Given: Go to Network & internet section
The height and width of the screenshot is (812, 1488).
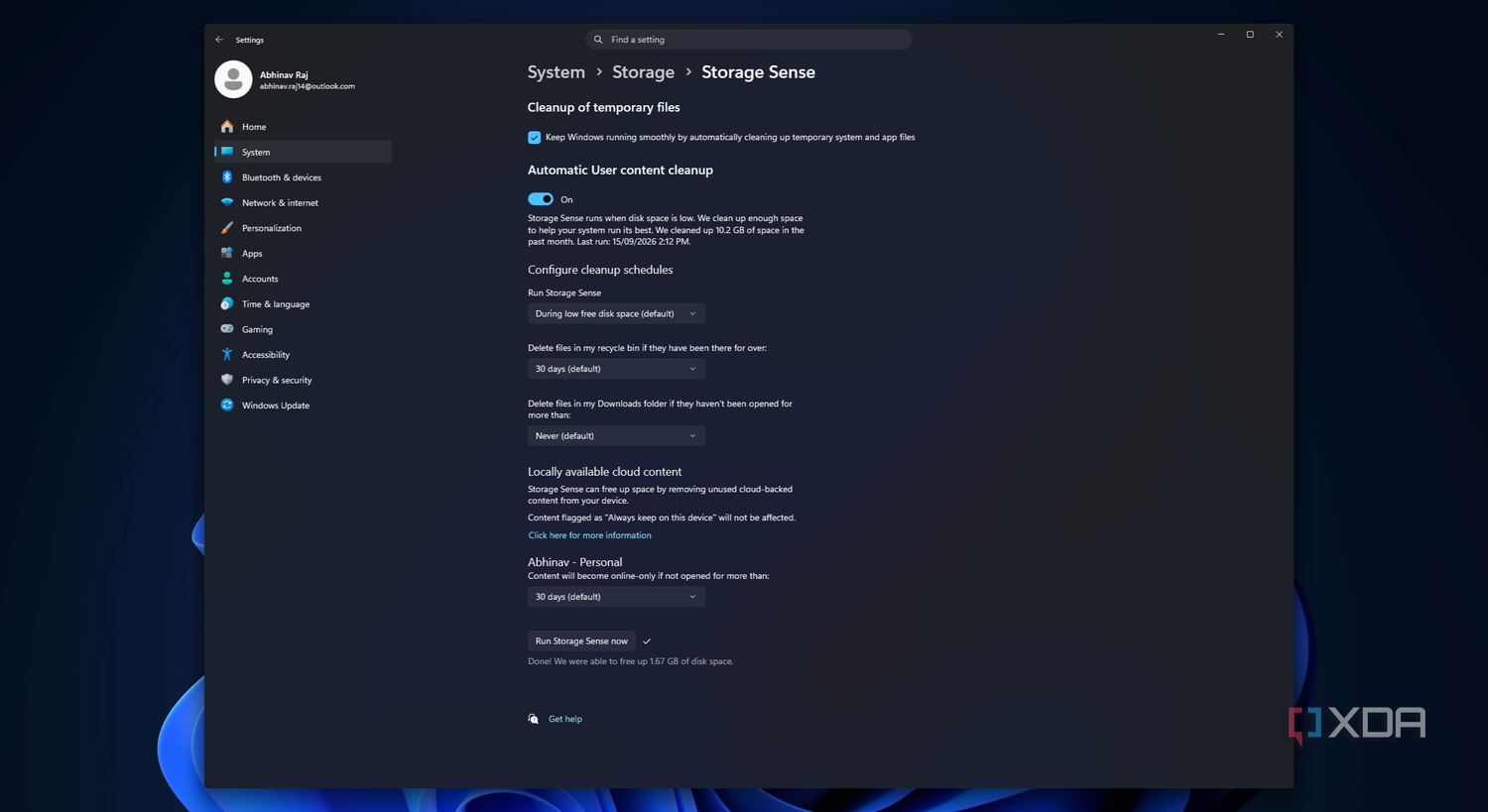Looking at the screenshot, I should pyautogui.click(x=303, y=202).
